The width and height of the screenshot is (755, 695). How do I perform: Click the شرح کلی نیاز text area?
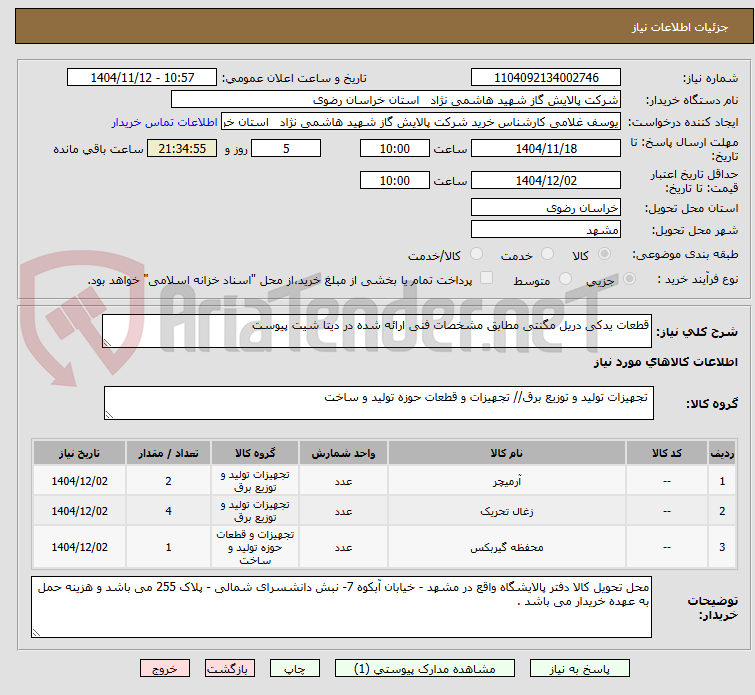coord(377,331)
